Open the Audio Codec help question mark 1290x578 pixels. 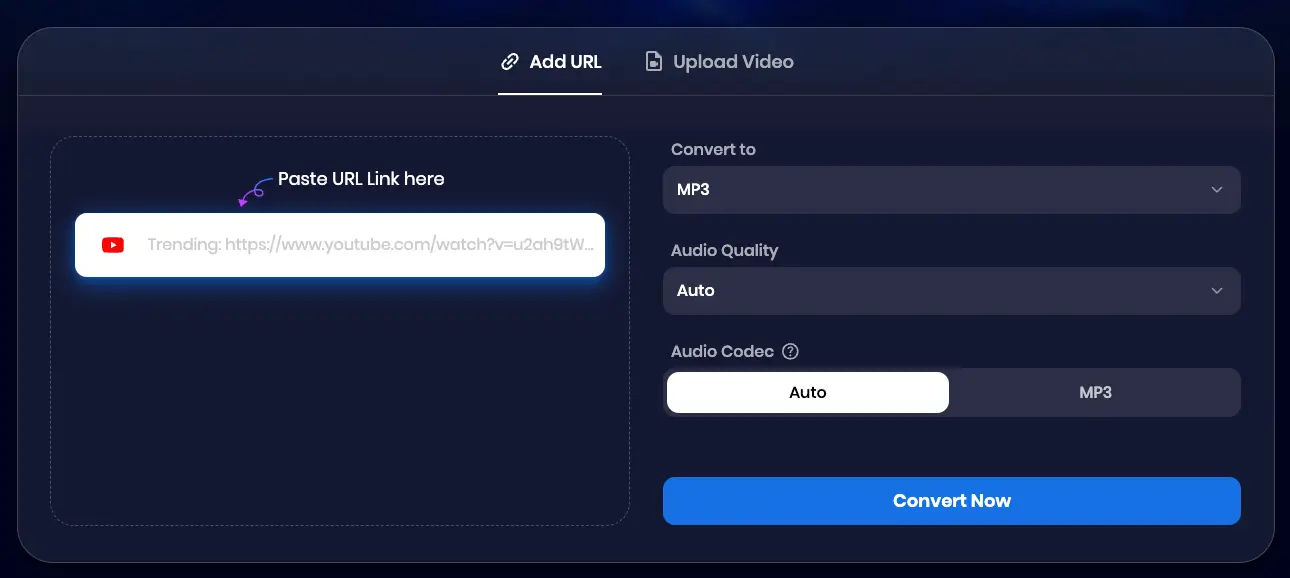tap(790, 351)
